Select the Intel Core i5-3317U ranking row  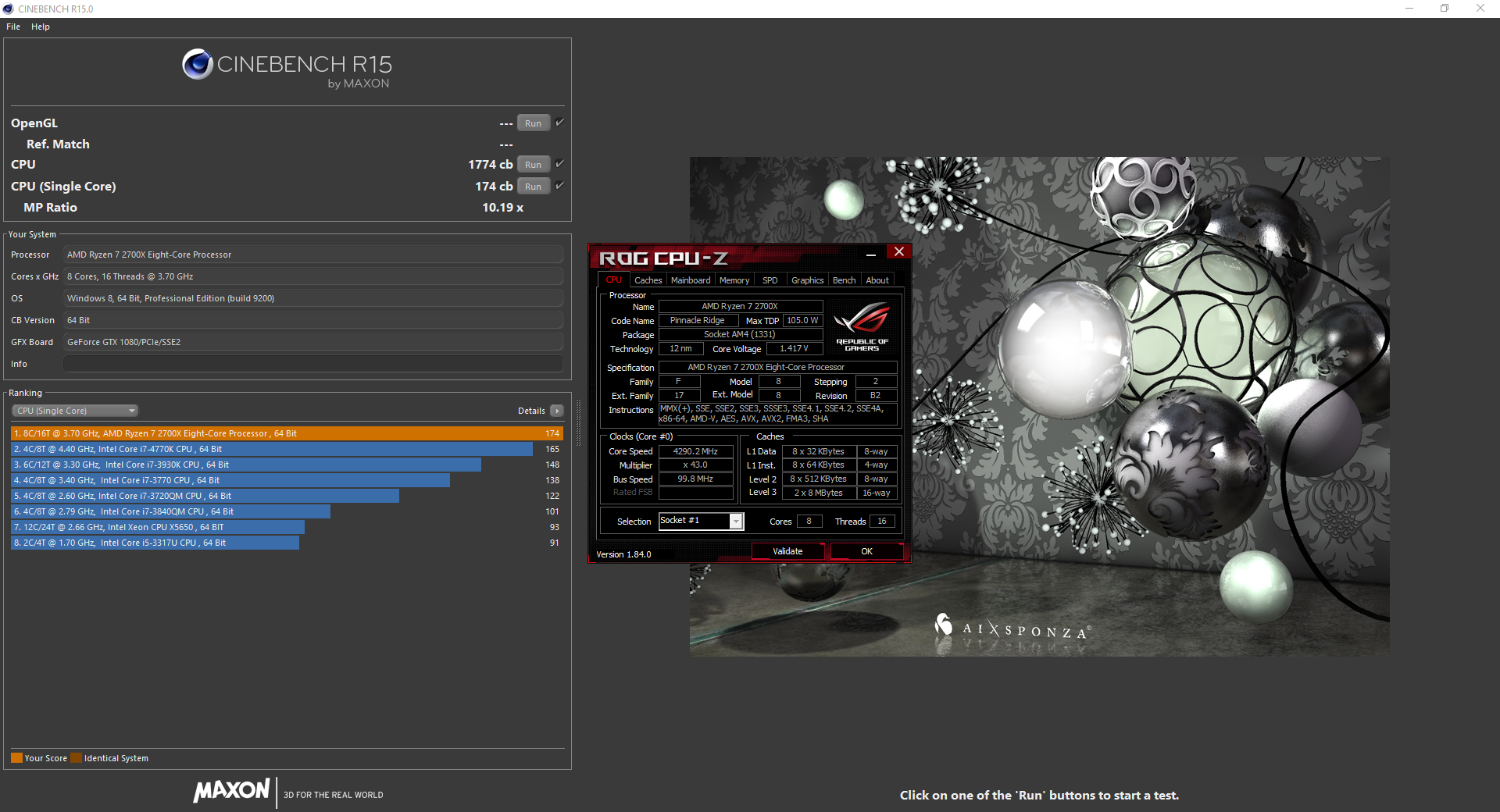287,543
